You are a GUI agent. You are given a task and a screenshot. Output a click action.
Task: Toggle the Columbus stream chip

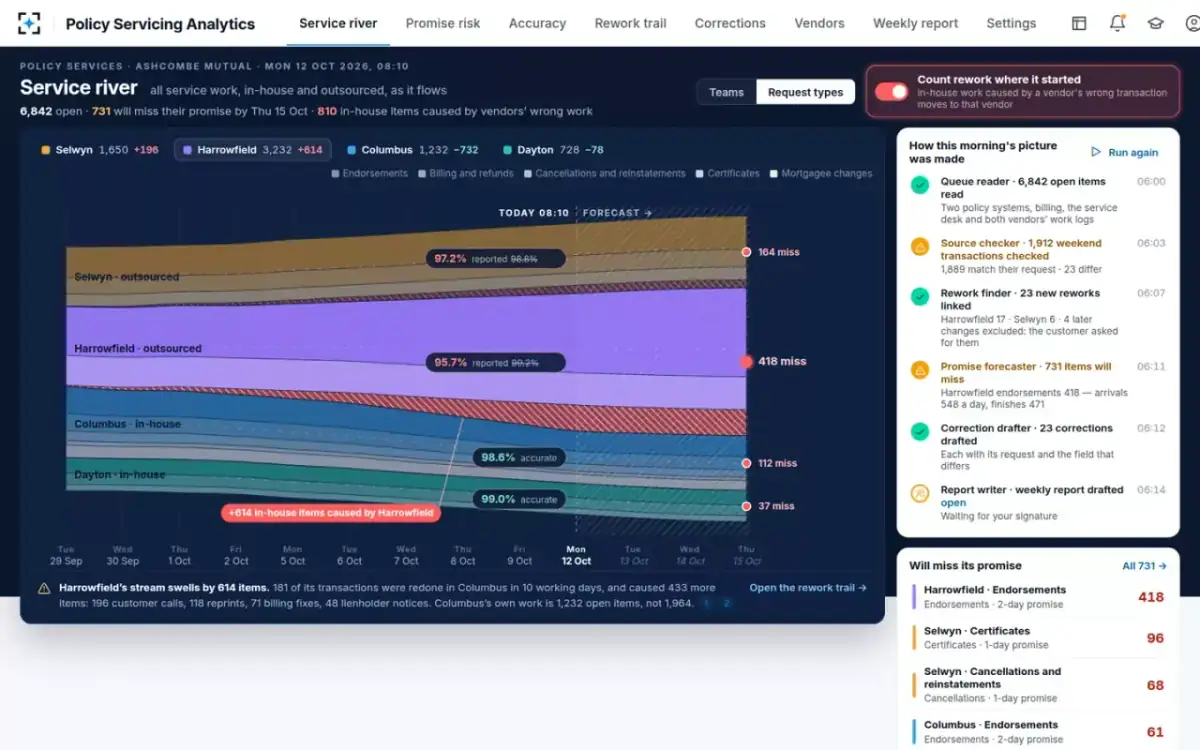(x=412, y=150)
